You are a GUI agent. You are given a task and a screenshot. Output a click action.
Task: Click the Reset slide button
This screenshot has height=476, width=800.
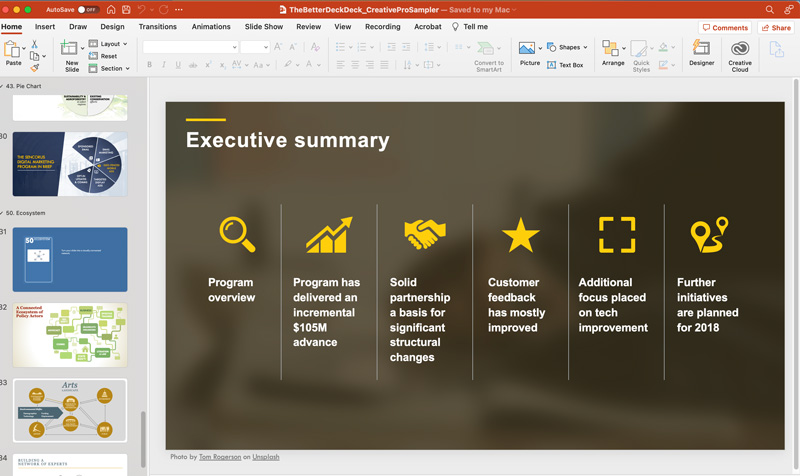click(103, 56)
